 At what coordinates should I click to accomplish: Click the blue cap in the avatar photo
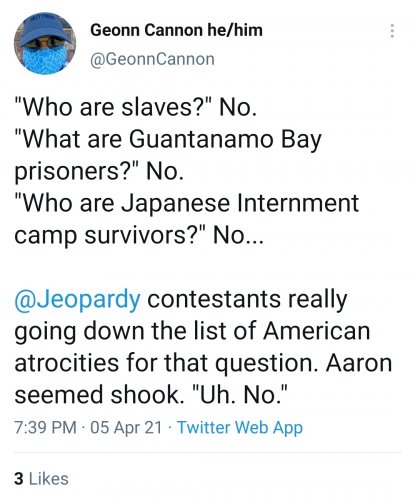[45, 28]
